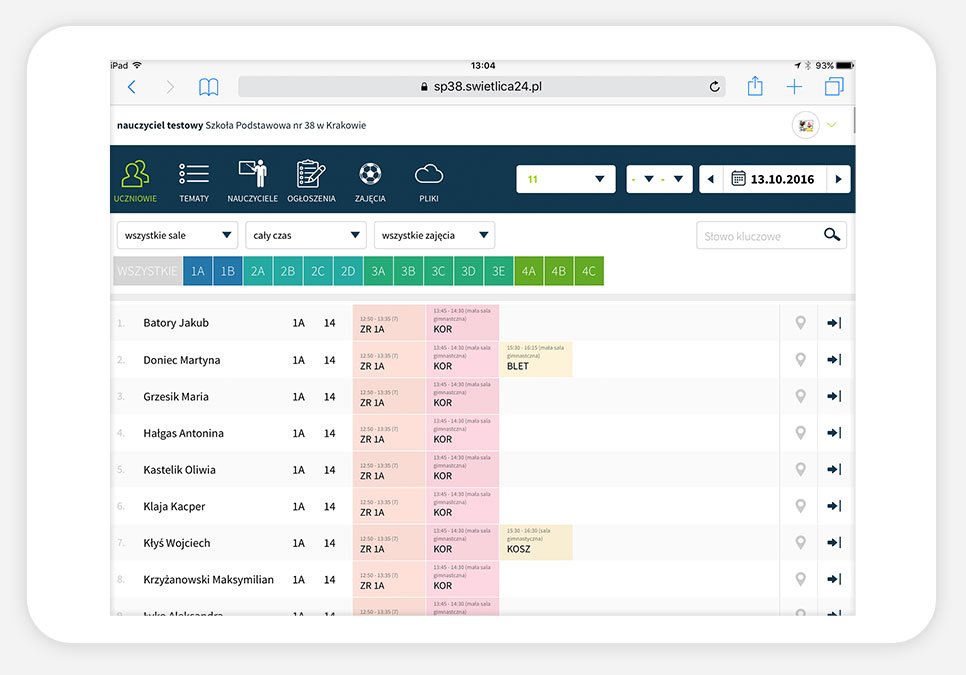The image size is (966, 675).
Task: Open the wszystkie sale dropdown
Action: (x=177, y=235)
